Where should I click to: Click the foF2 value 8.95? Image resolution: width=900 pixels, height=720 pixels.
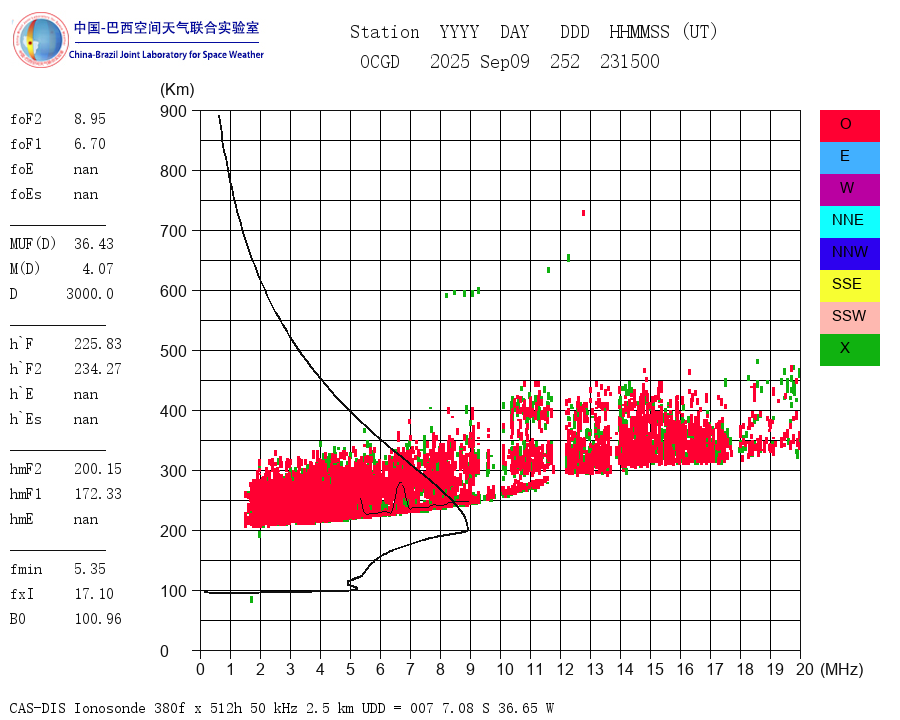point(90,119)
